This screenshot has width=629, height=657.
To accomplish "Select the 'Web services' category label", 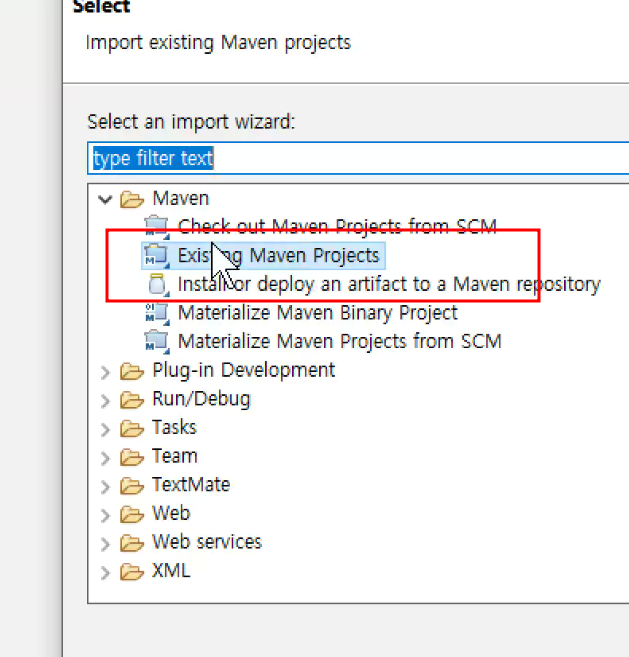I will 207,542.
